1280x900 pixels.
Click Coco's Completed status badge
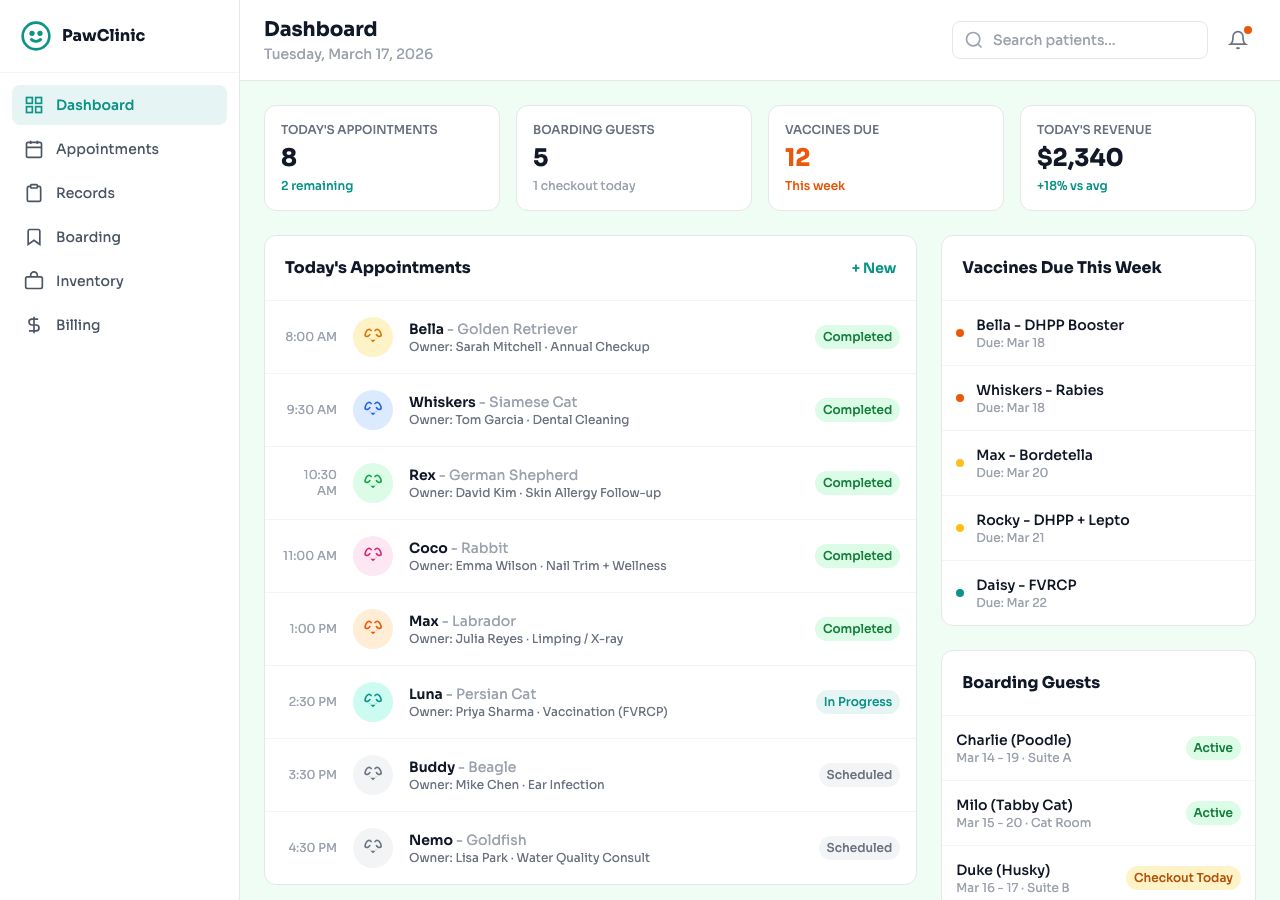tap(857, 556)
